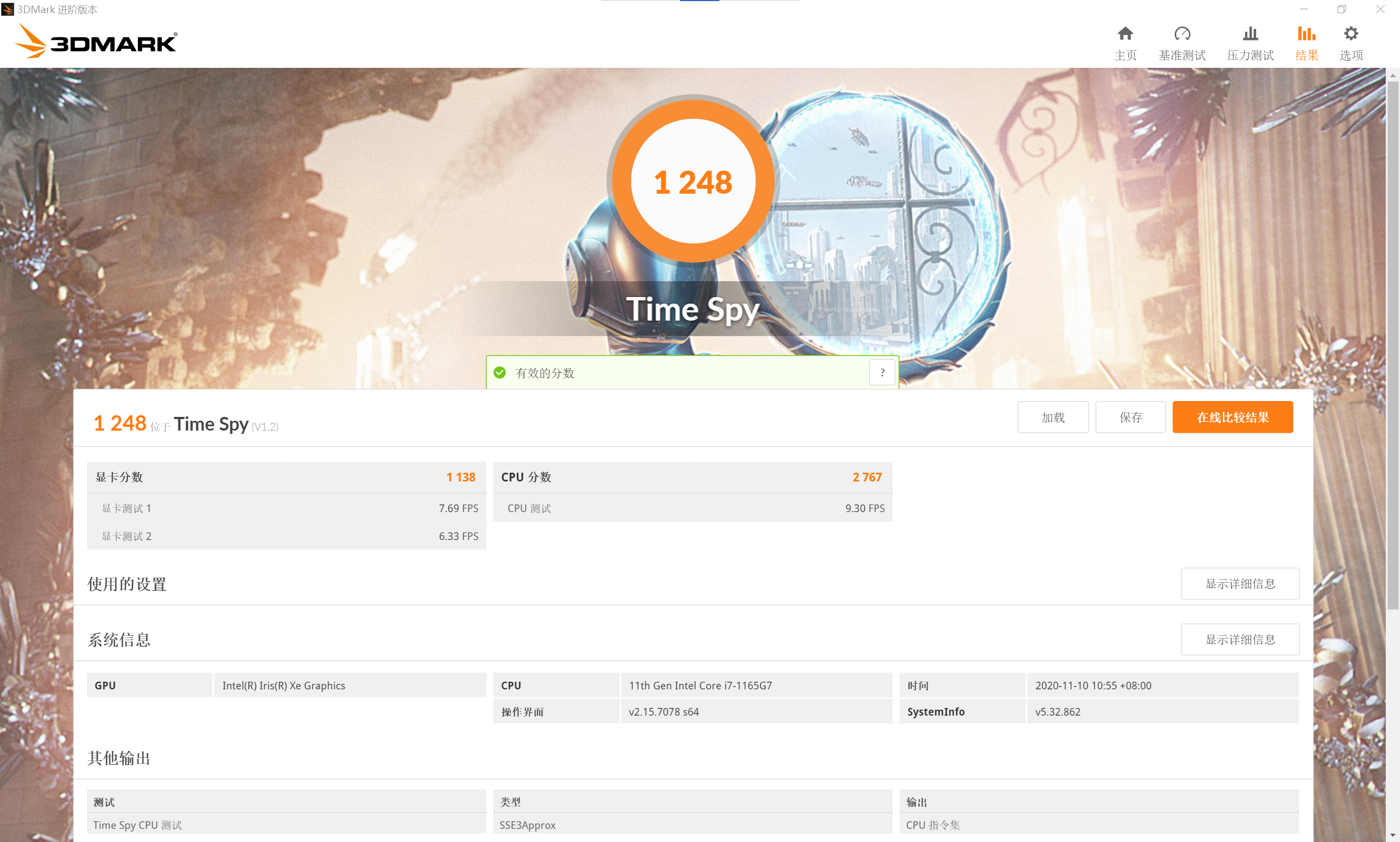Click the 11th Gen Intel Core i7-1165G7 value
Image resolution: width=1400 pixels, height=842 pixels.
[x=757, y=686]
